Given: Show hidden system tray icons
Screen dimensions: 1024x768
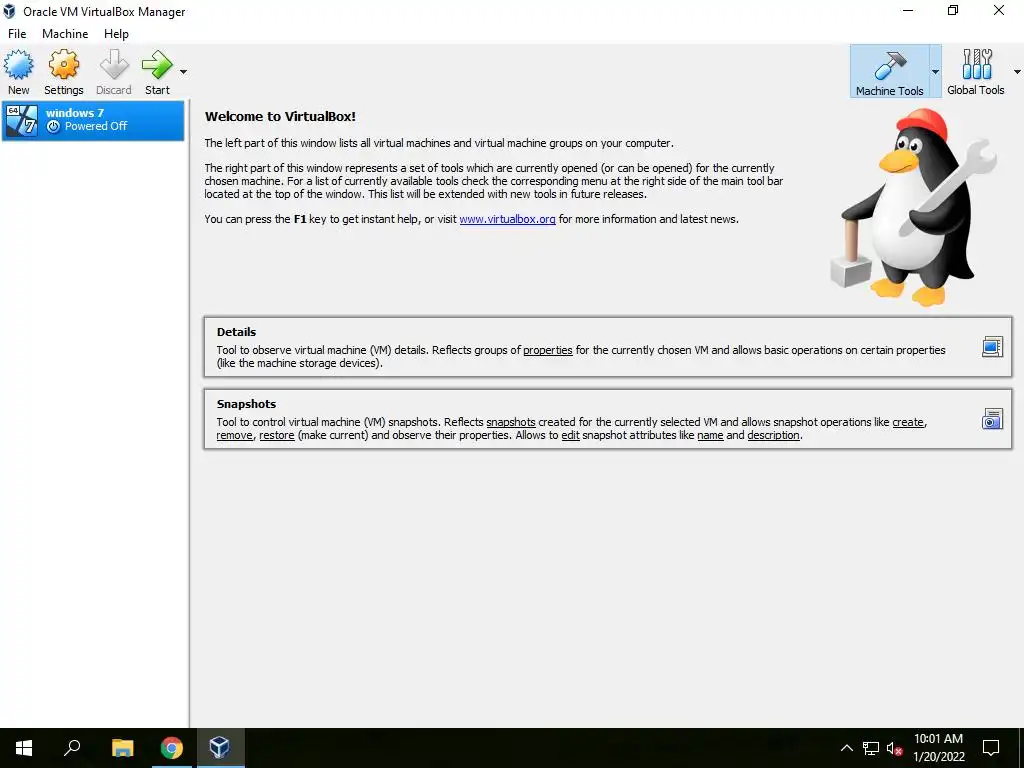Looking at the screenshot, I should [x=846, y=748].
